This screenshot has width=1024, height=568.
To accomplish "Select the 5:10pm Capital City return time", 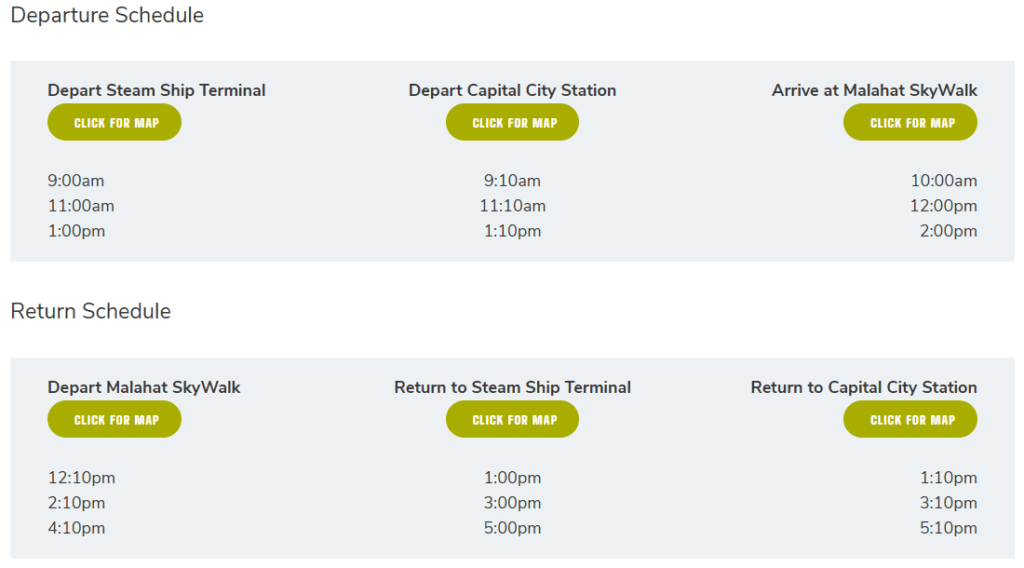I will tap(948, 528).
